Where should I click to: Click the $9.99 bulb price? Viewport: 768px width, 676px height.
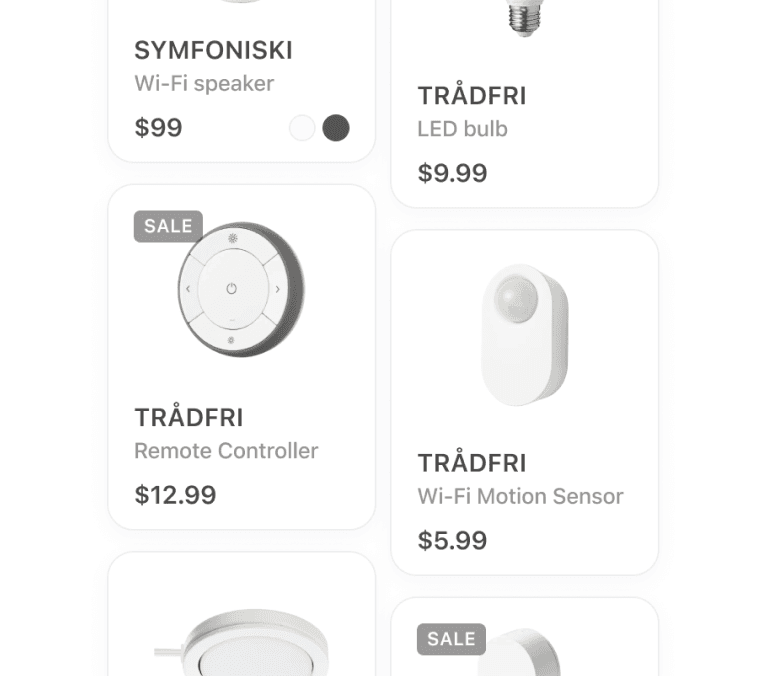click(x=452, y=173)
